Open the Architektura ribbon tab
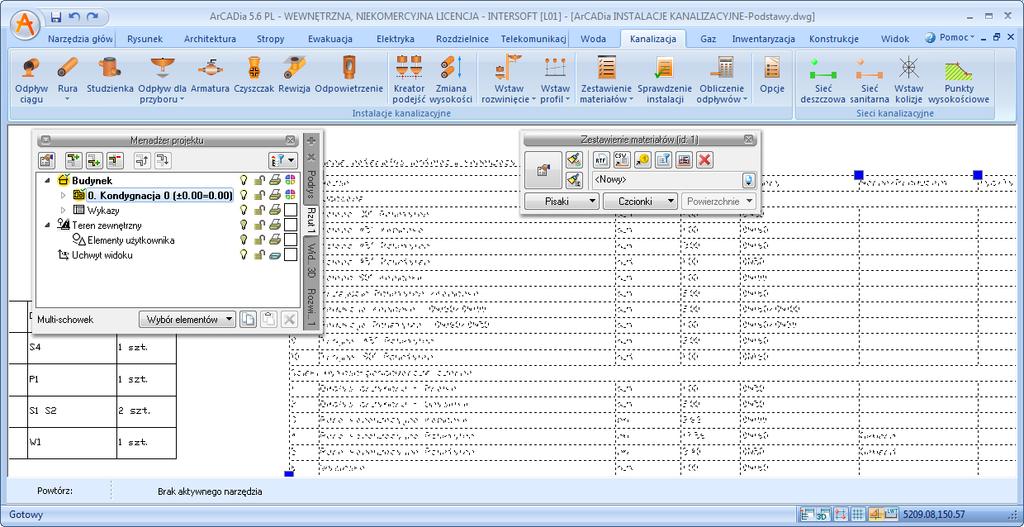 (210, 39)
